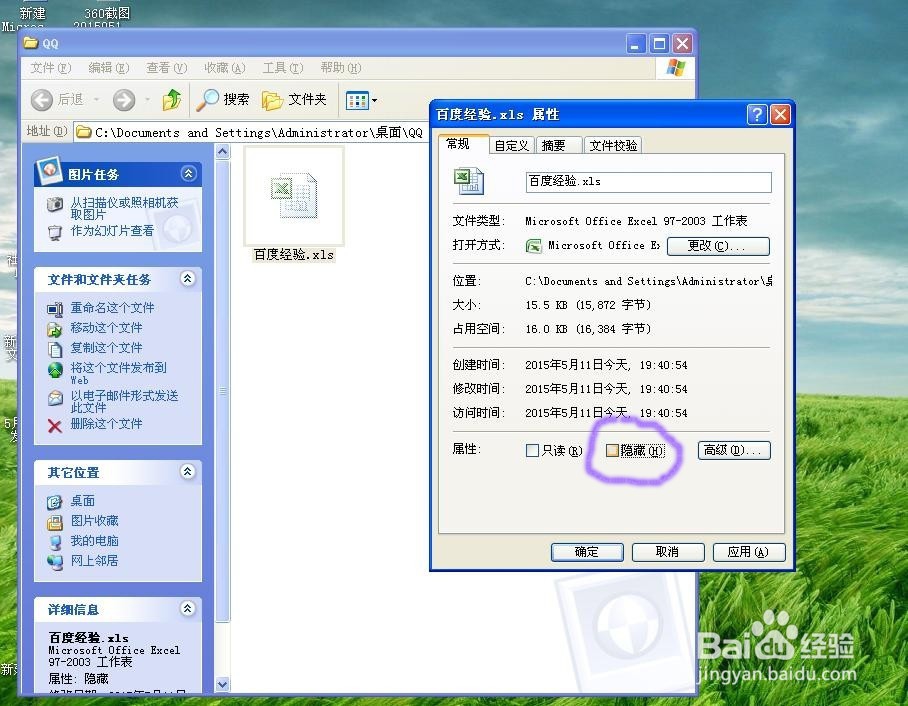This screenshot has height=706, width=908.
Task: Open the 帮助(H) menu
Action: tap(340, 68)
